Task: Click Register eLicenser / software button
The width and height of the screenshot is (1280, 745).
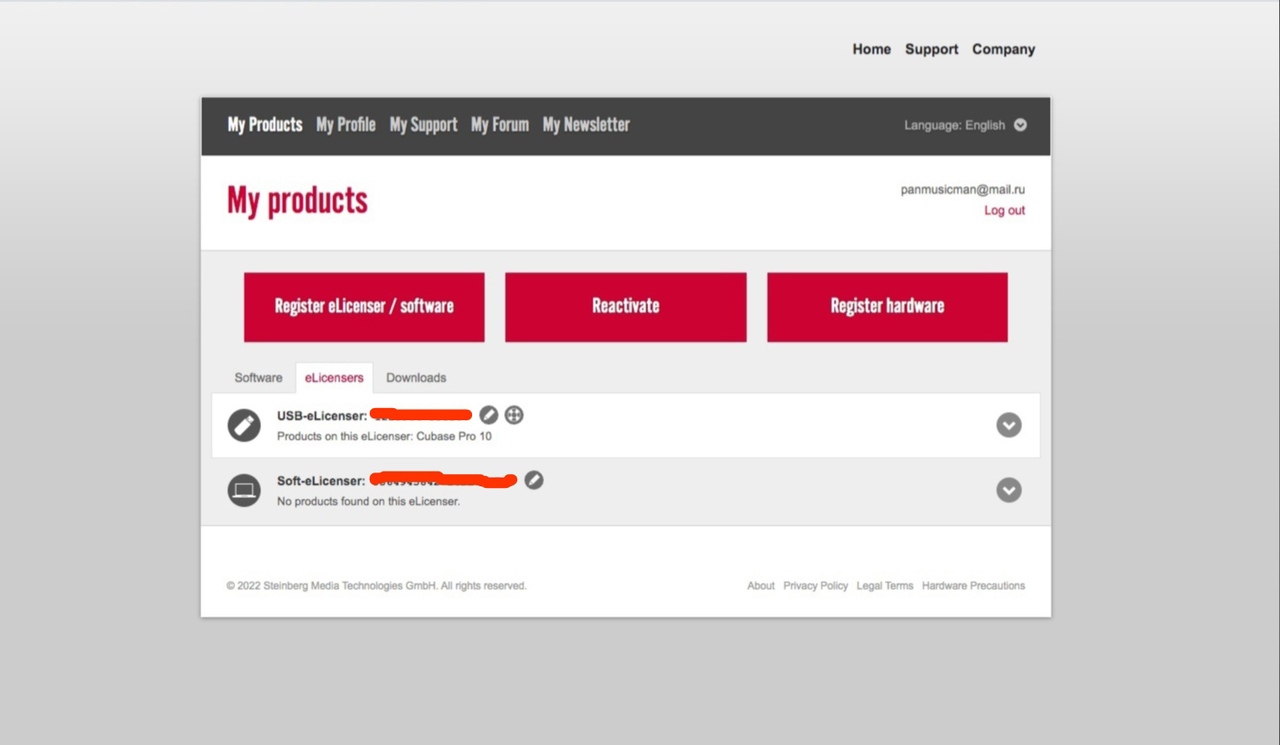Action: coord(364,307)
